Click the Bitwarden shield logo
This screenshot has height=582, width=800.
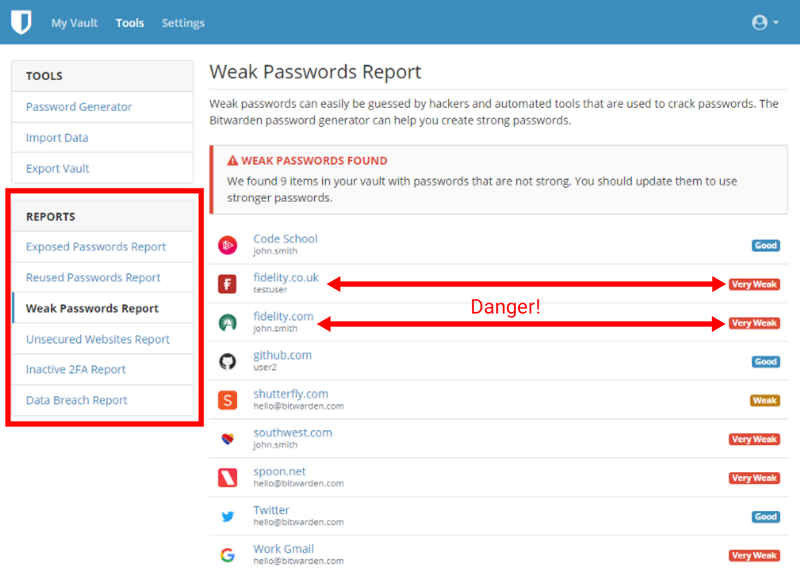21,22
